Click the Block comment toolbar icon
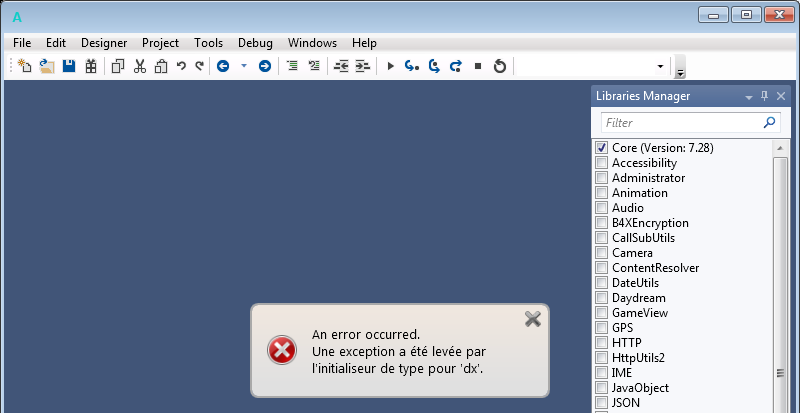The image size is (800, 413). click(x=292, y=65)
